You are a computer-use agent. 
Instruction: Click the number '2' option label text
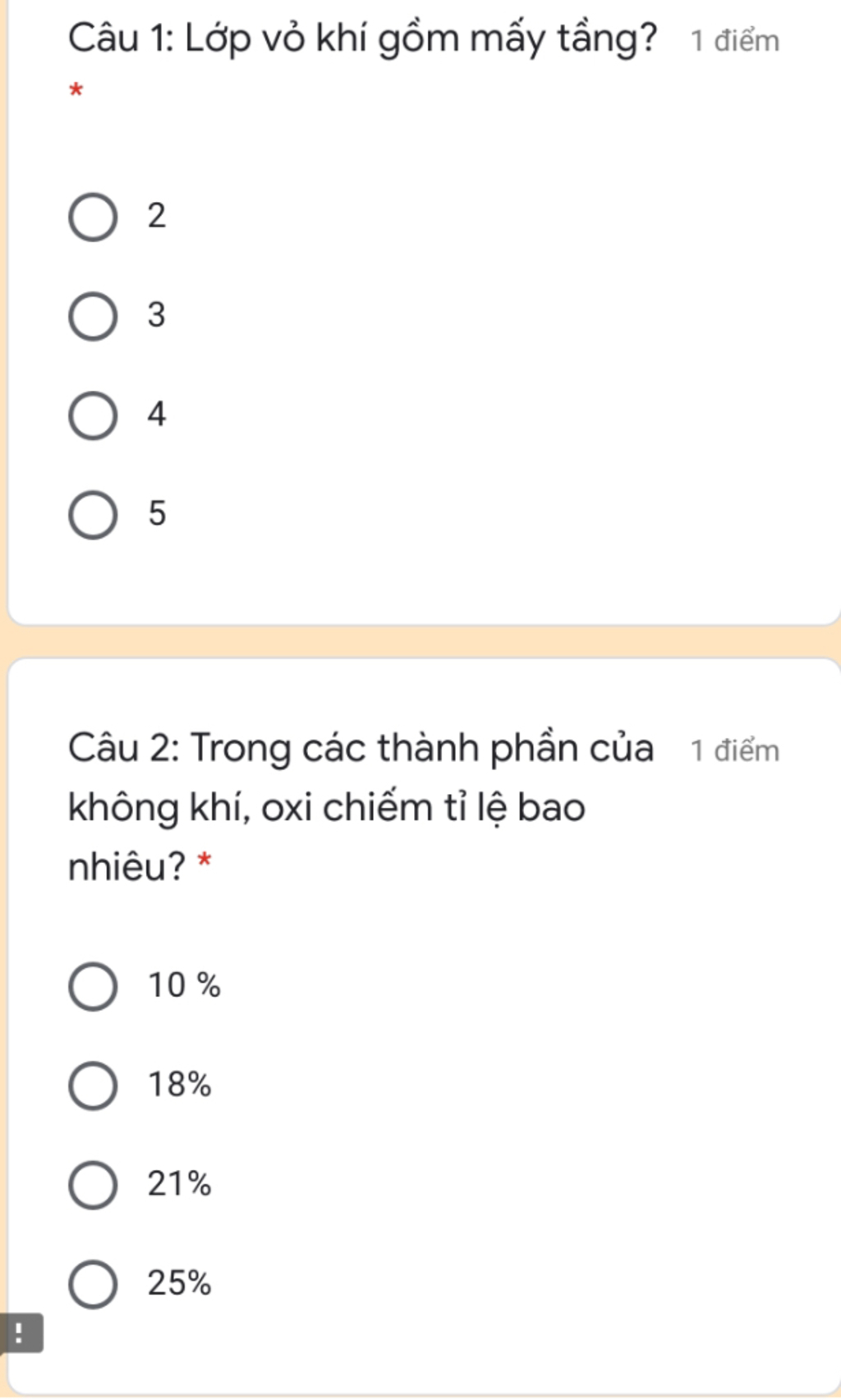[157, 216]
